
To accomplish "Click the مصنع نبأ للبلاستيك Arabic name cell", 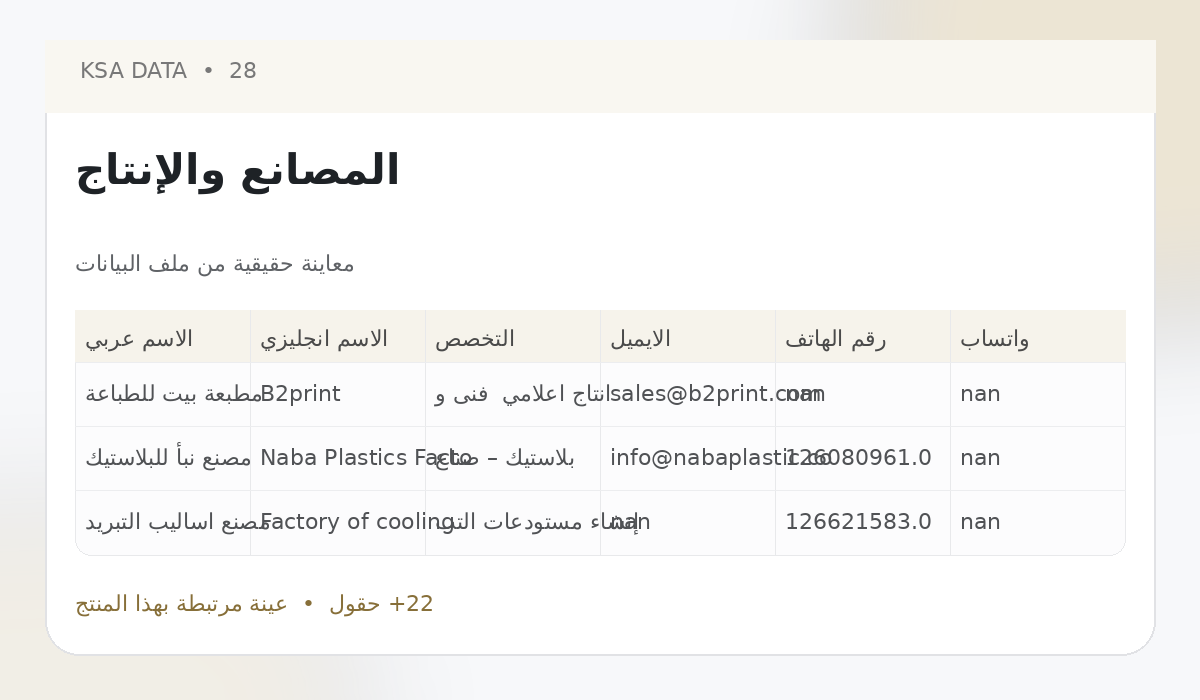I will pyautogui.click(x=163, y=459).
